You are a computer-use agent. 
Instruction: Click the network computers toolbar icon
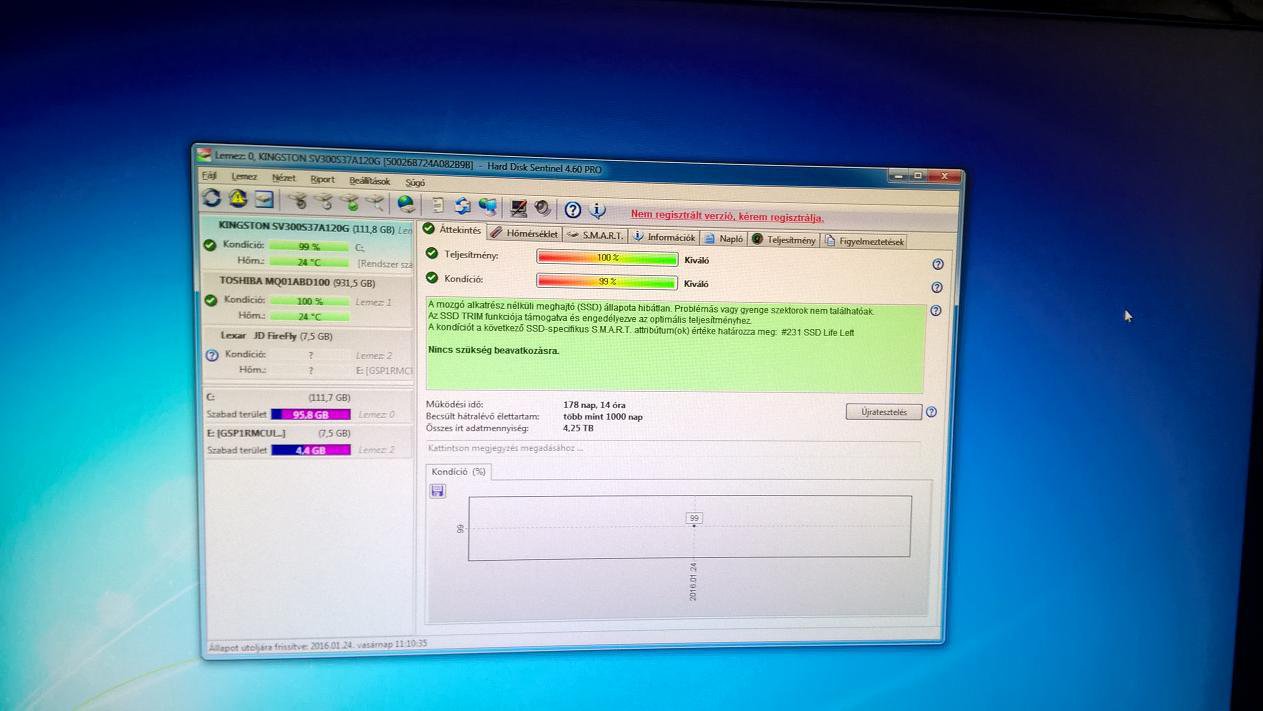click(488, 207)
